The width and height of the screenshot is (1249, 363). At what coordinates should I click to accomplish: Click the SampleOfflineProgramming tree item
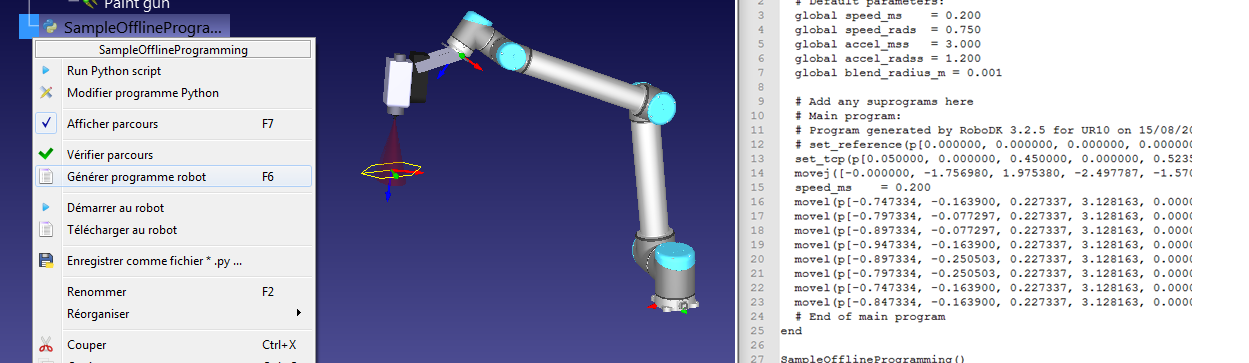coord(143,27)
